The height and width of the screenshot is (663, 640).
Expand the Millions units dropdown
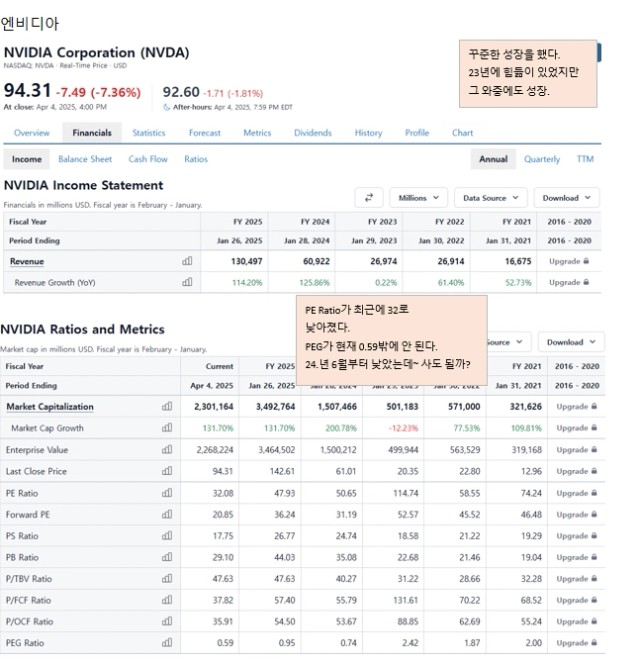coord(418,197)
